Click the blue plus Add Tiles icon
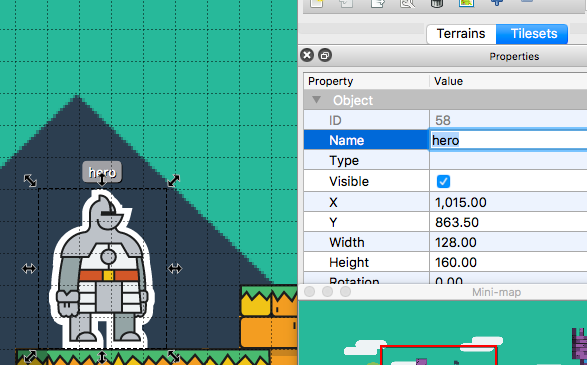The image size is (587, 365). click(x=497, y=3)
